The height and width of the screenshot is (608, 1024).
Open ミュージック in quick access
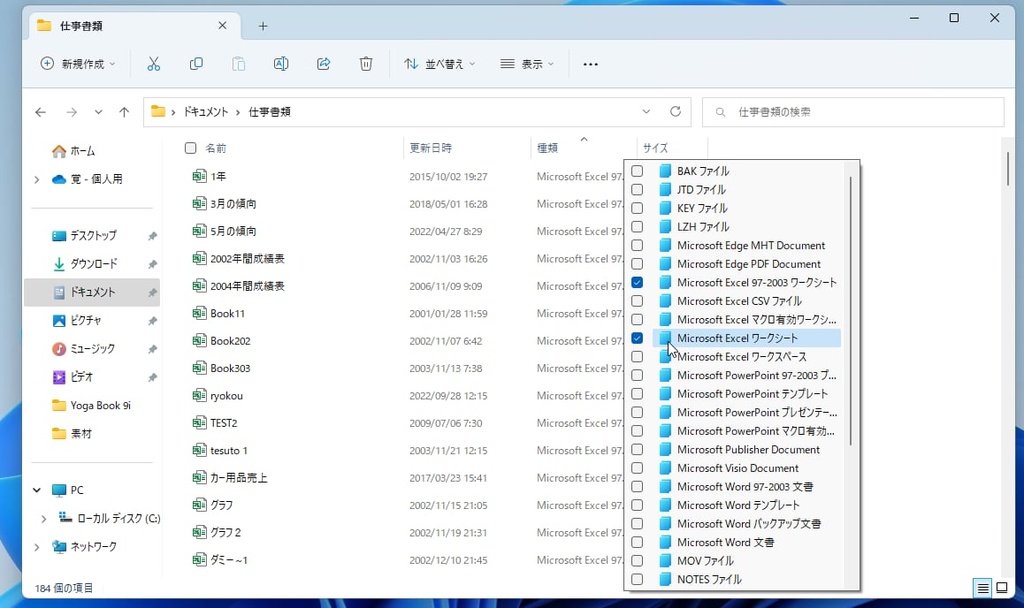point(83,349)
